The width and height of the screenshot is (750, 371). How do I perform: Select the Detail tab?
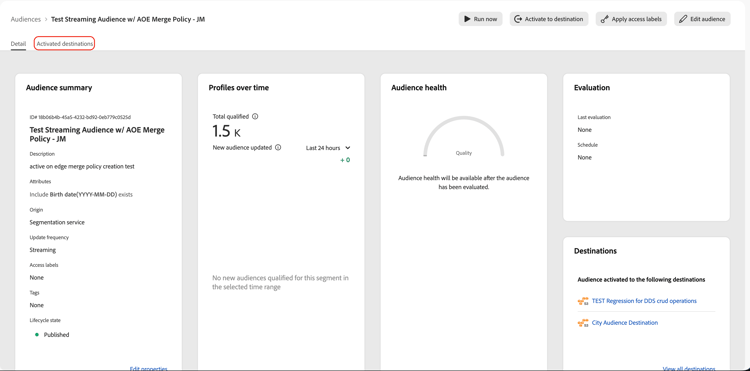[x=18, y=44]
